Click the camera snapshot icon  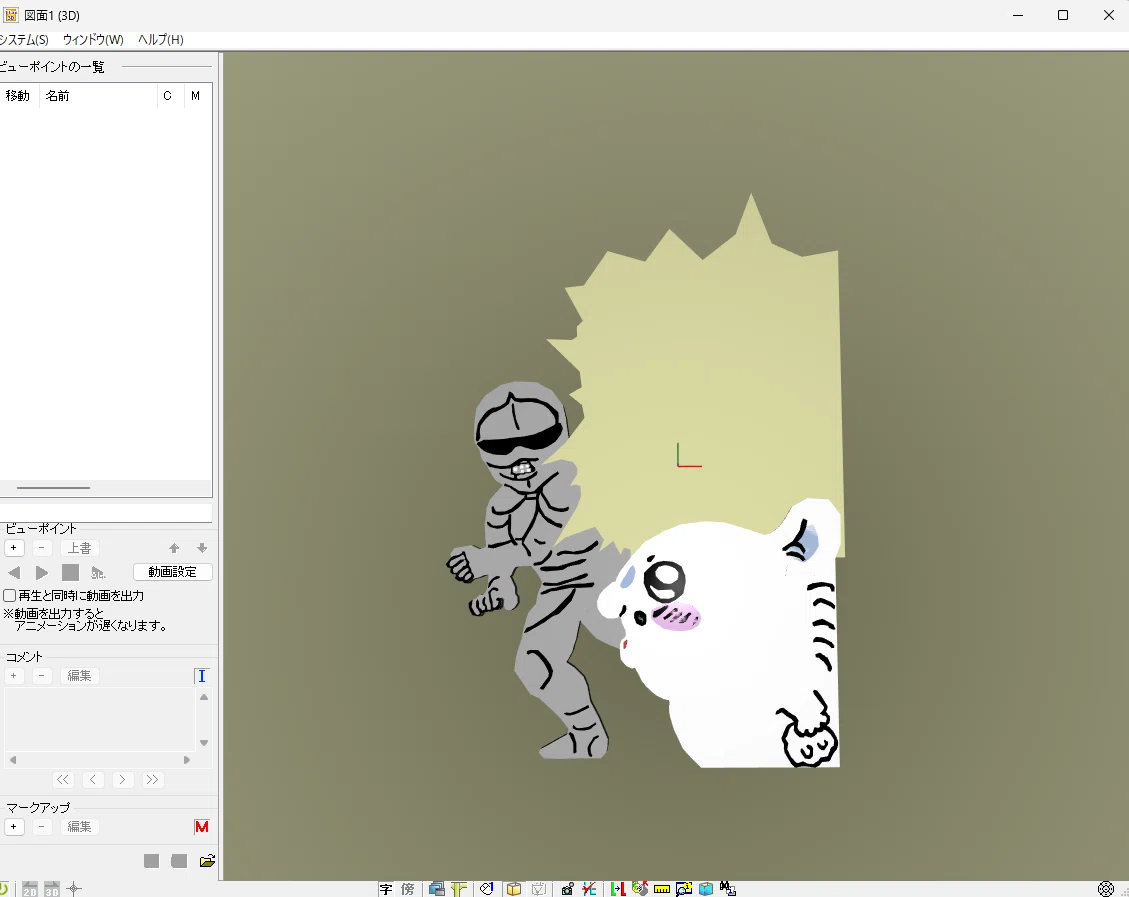pos(567,889)
